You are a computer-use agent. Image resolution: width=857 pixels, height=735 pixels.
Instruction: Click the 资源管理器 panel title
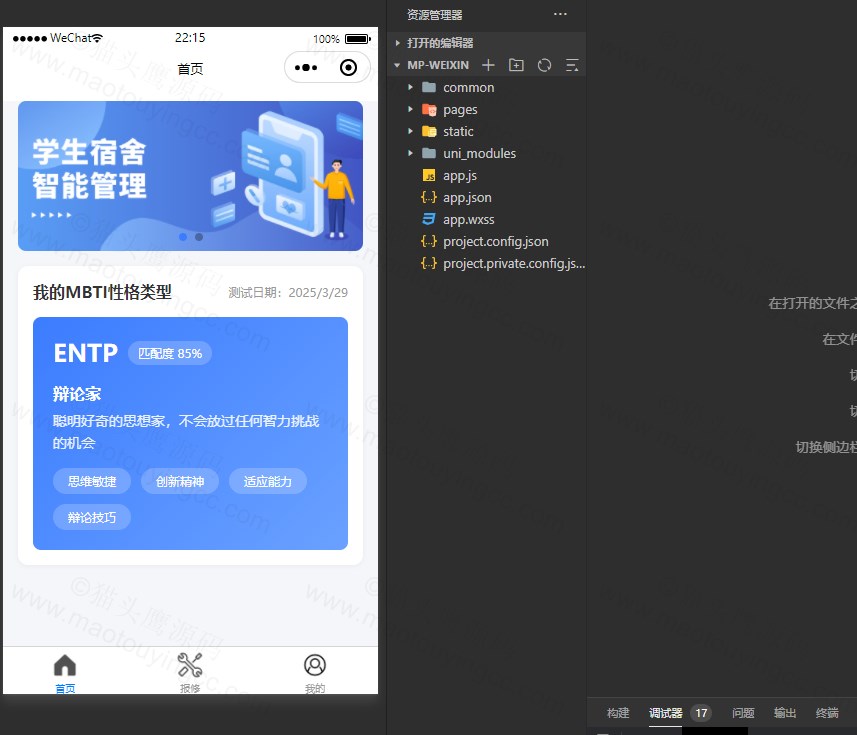click(435, 15)
